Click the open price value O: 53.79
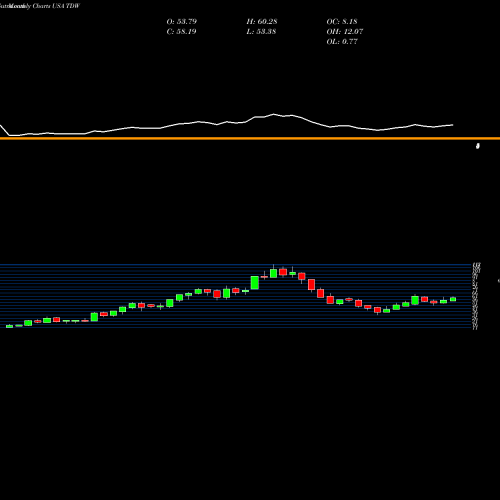 (x=182, y=22)
